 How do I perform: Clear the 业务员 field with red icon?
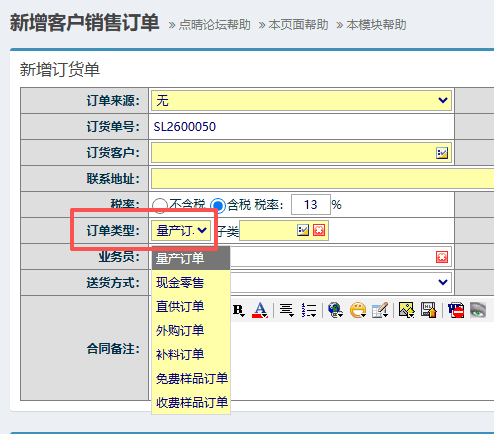(x=442, y=257)
